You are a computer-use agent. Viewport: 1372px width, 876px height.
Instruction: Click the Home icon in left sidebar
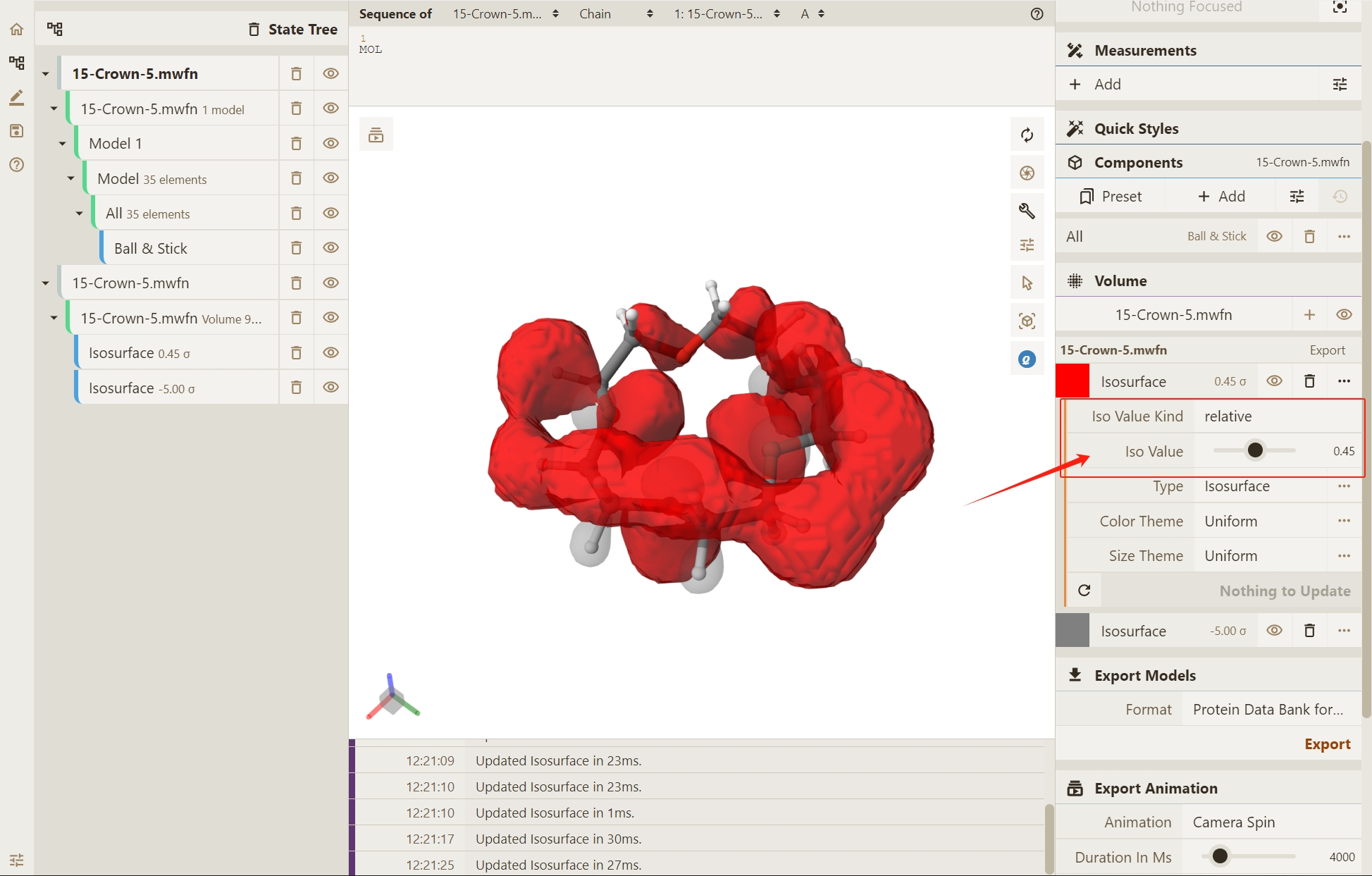pyautogui.click(x=17, y=30)
